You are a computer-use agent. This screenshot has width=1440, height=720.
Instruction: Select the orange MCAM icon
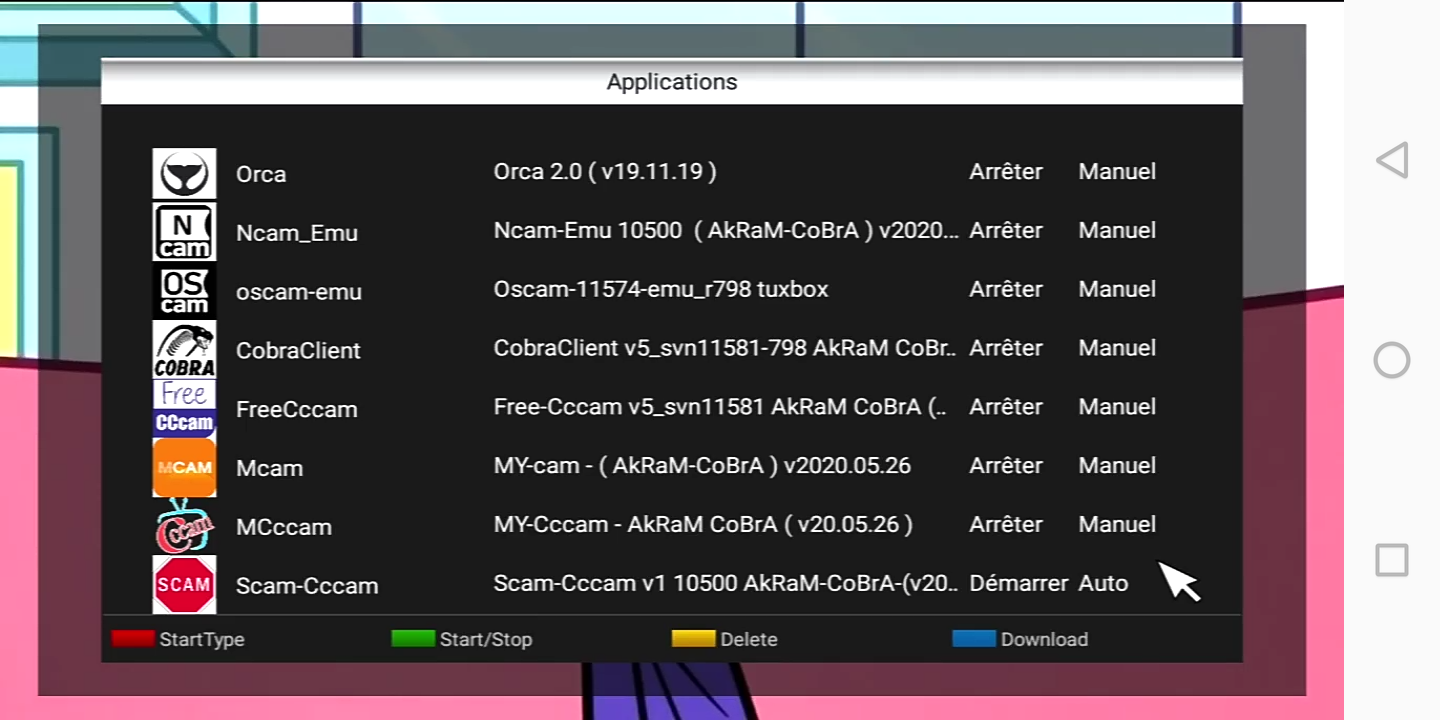184,467
